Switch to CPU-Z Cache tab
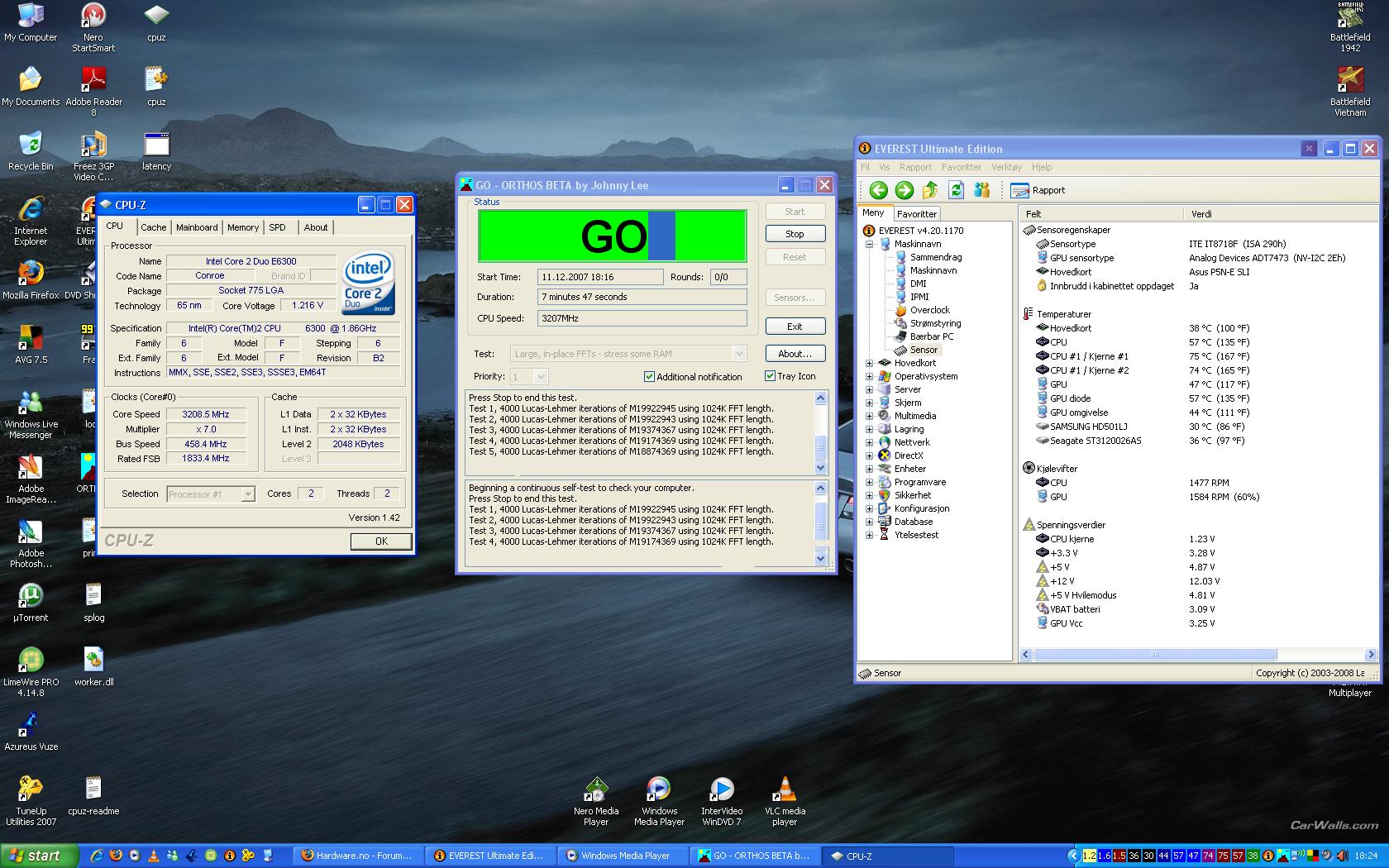 [x=153, y=227]
